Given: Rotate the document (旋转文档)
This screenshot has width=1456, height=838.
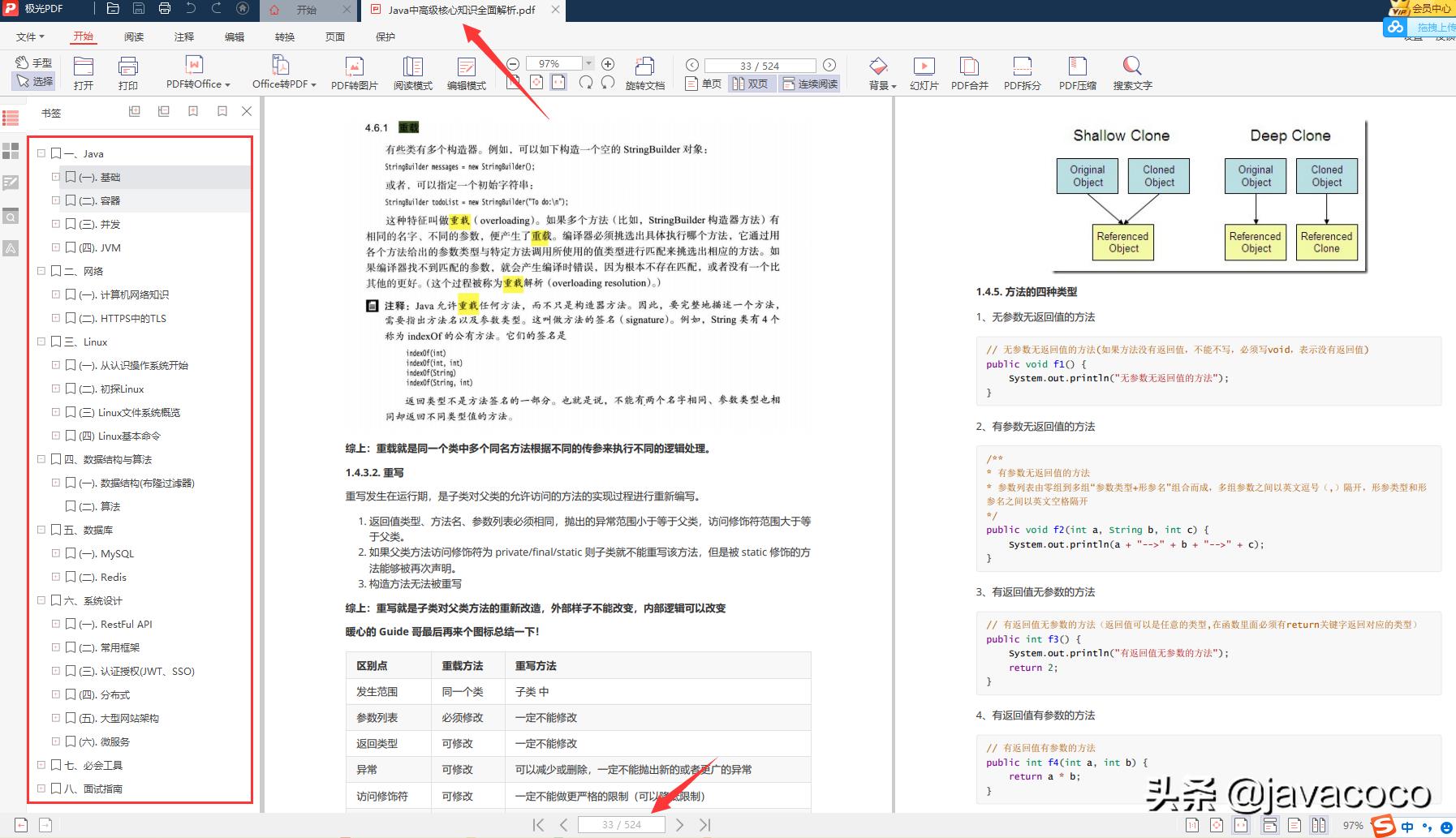Looking at the screenshot, I should pos(645,72).
